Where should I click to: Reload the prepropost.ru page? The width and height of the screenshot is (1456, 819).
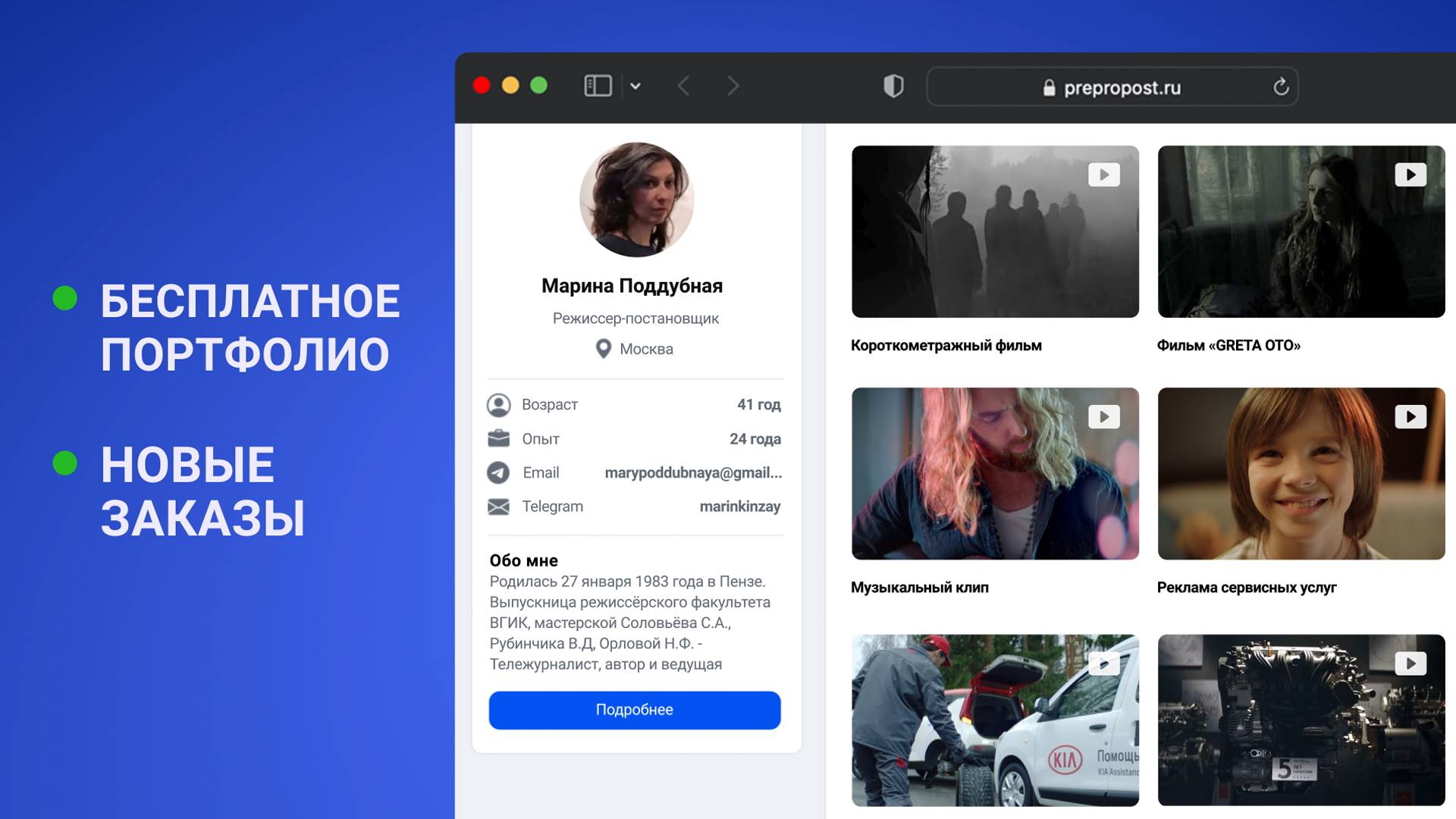(x=1282, y=86)
